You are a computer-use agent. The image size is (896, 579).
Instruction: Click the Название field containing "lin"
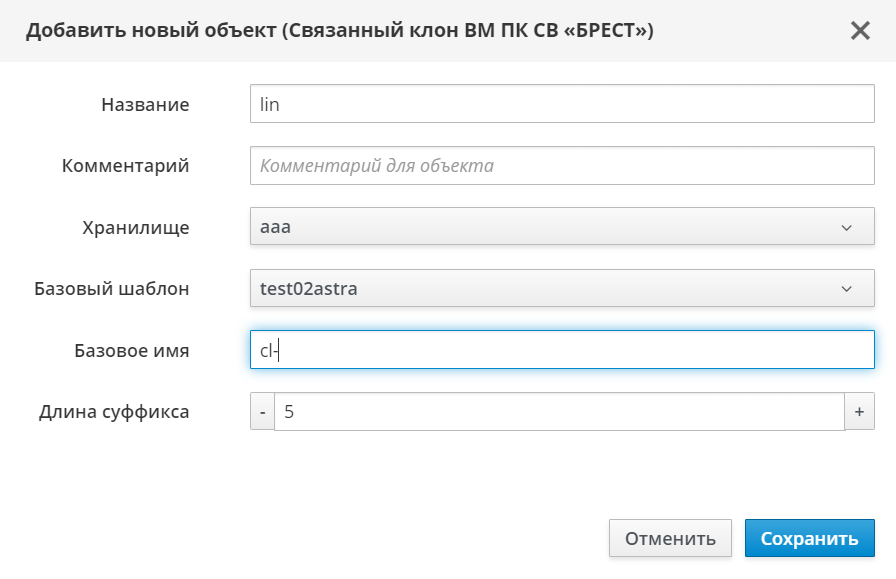click(x=562, y=104)
